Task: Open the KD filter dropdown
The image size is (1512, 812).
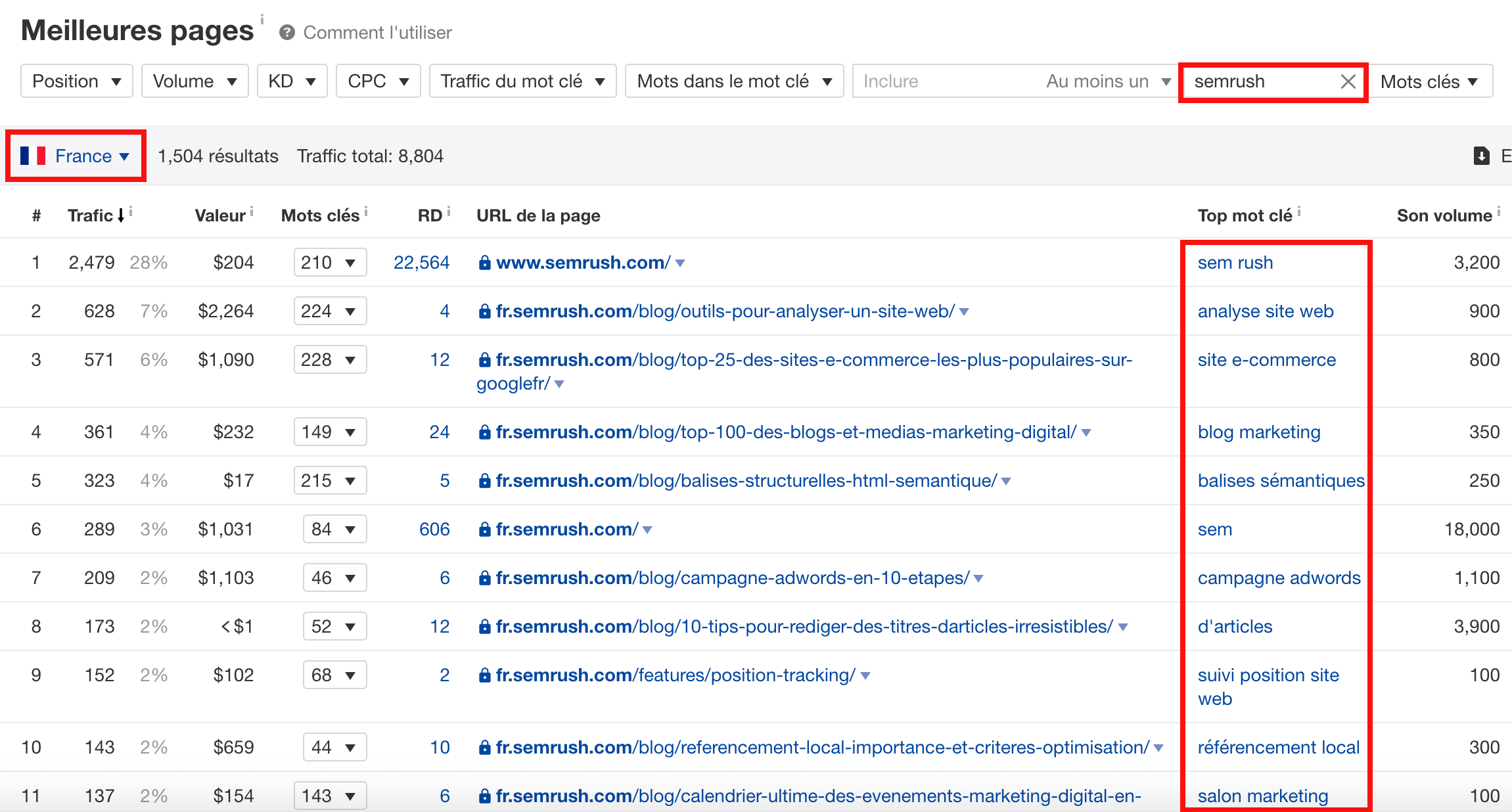Action: [x=292, y=81]
